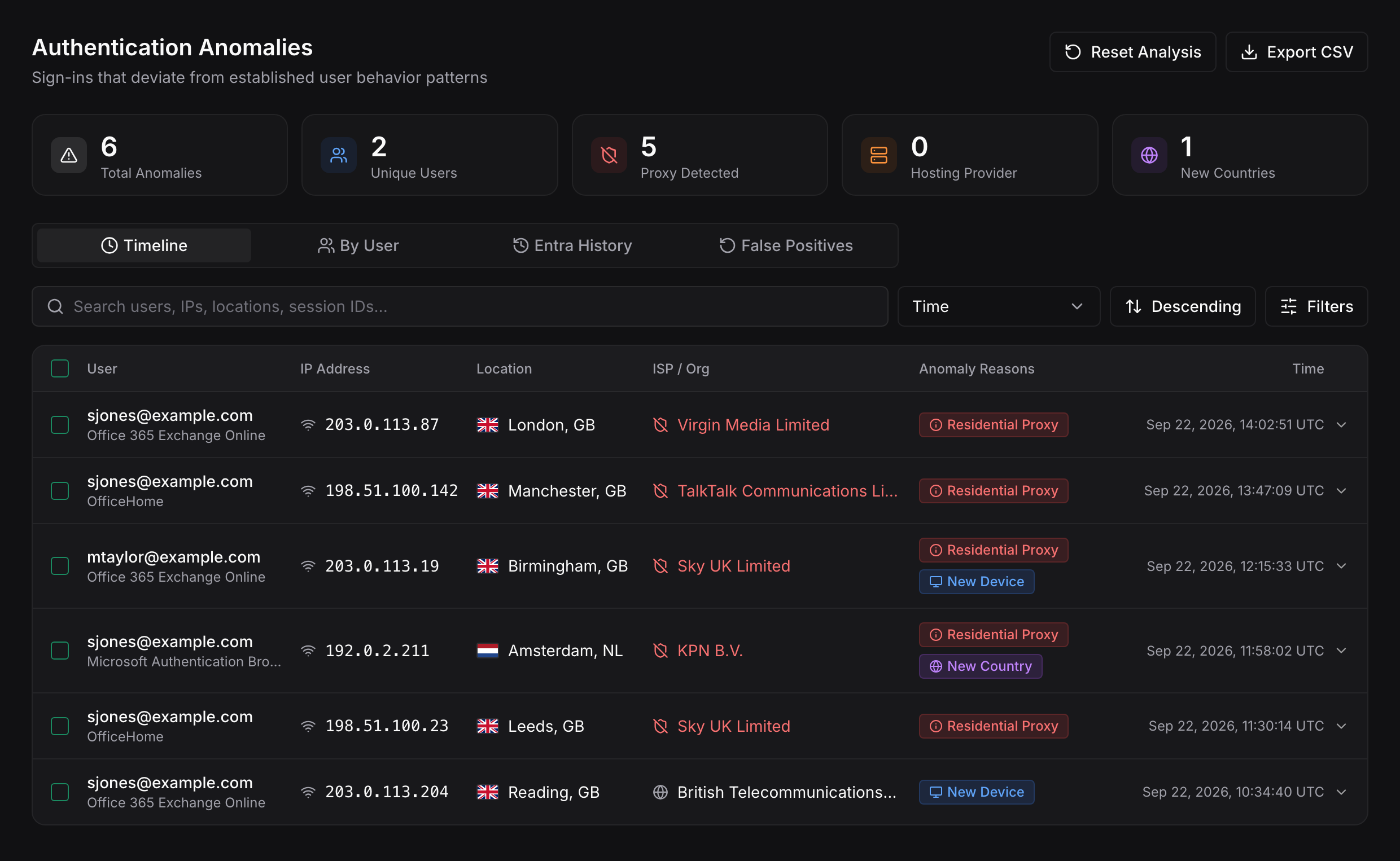The image size is (1400, 861).
Task: Click the Unique Users people icon
Action: (339, 155)
